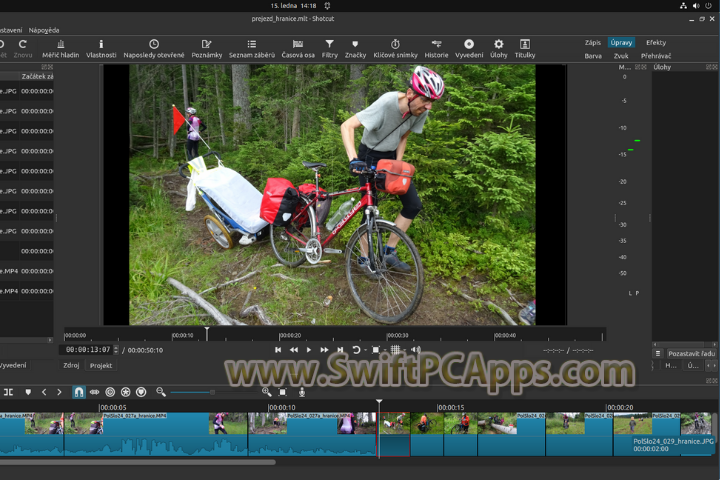Open the Klíčové snímky keyframes panel
This screenshot has height=480, width=720.
click(395, 49)
